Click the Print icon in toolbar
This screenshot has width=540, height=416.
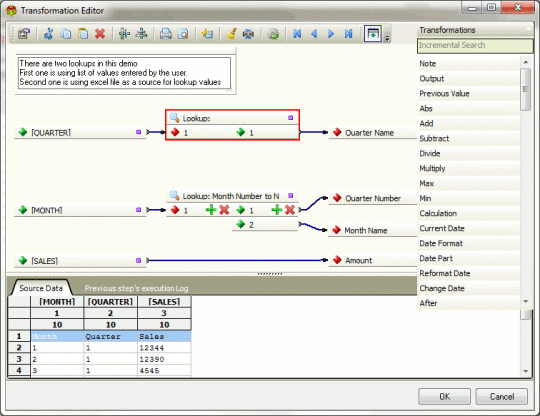[x=166, y=34]
